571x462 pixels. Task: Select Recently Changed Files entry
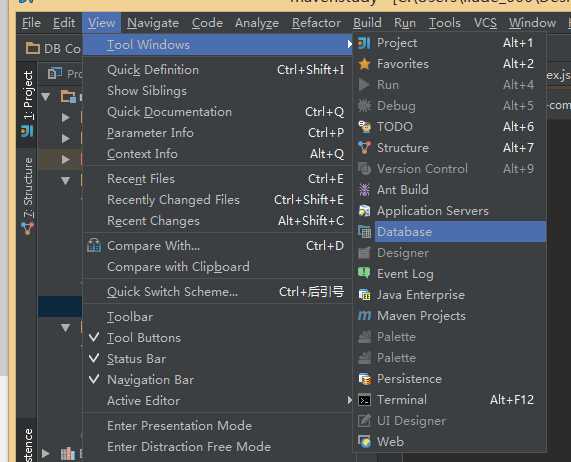[218, 200]
